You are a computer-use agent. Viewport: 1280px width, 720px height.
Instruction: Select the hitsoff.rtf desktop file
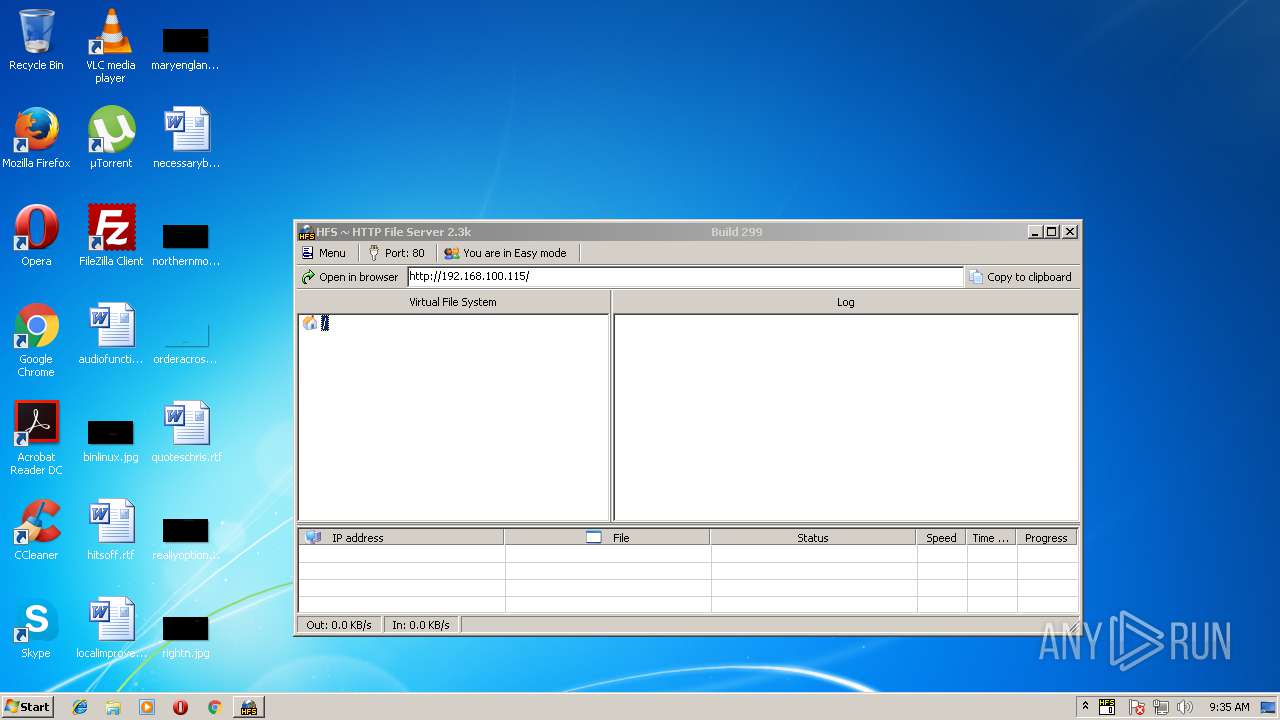111,530
